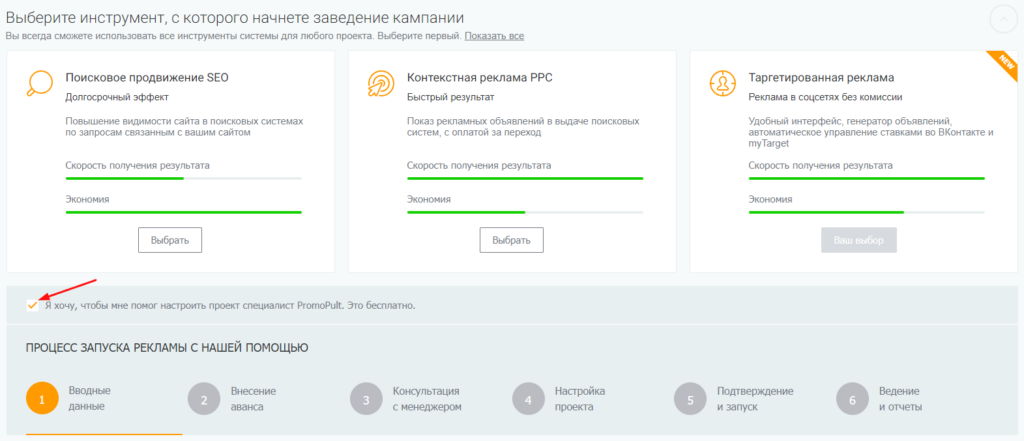Click the SEO magnifying glass icon
Viewport: 1024px width, 441px height.
pos(38,83)
